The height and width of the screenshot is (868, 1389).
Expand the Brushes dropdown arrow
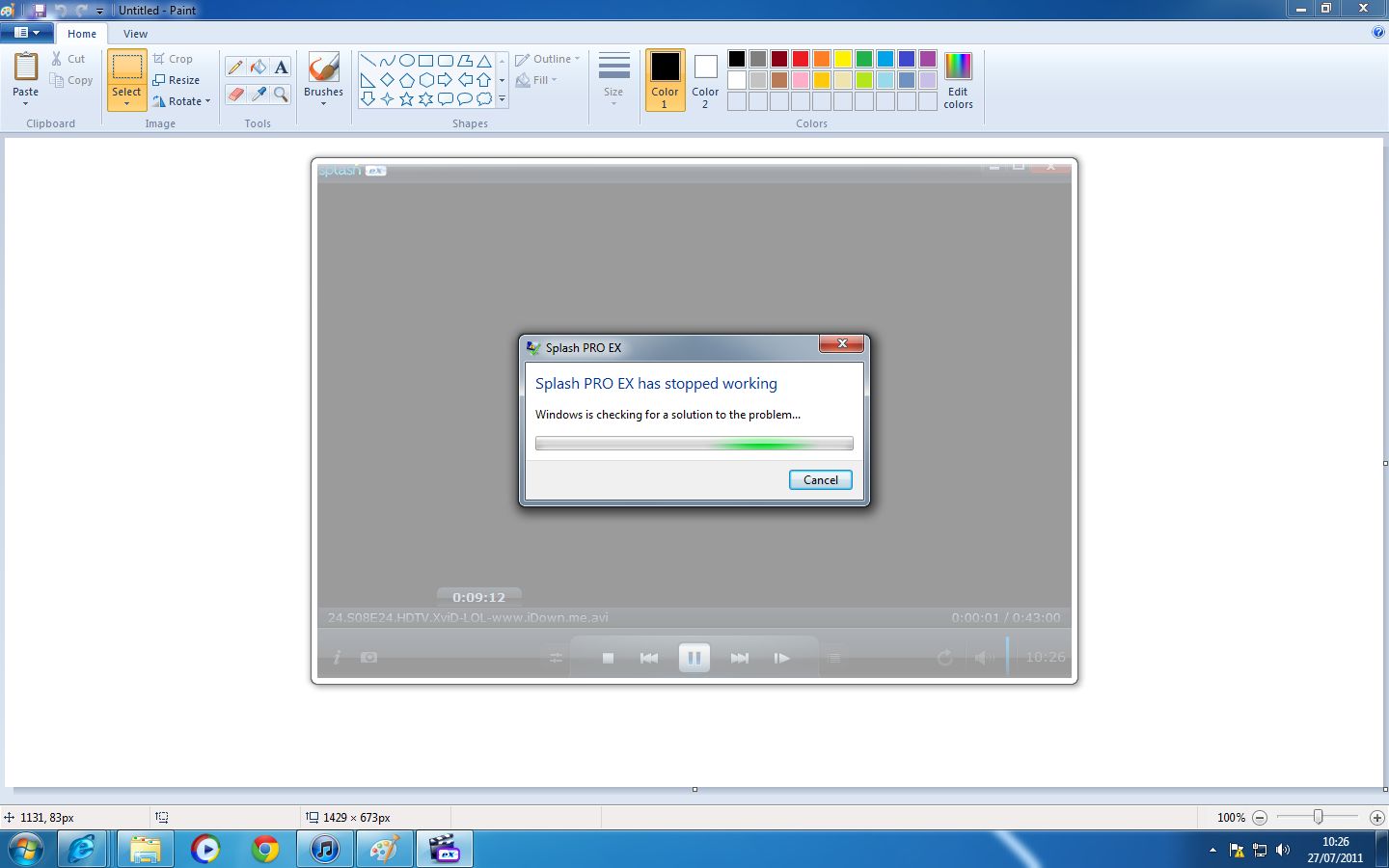click(x=323, y=103)
